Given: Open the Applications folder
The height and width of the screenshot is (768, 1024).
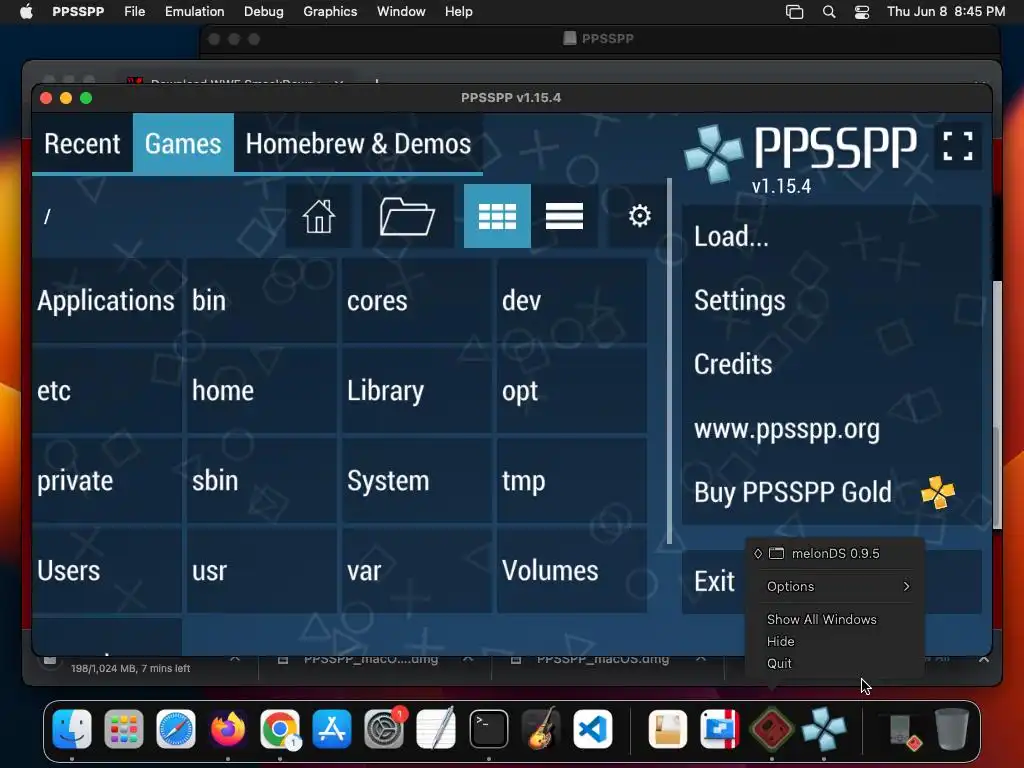Looking at the screenshot, I should pyautogui.click(x=106, y=301).
